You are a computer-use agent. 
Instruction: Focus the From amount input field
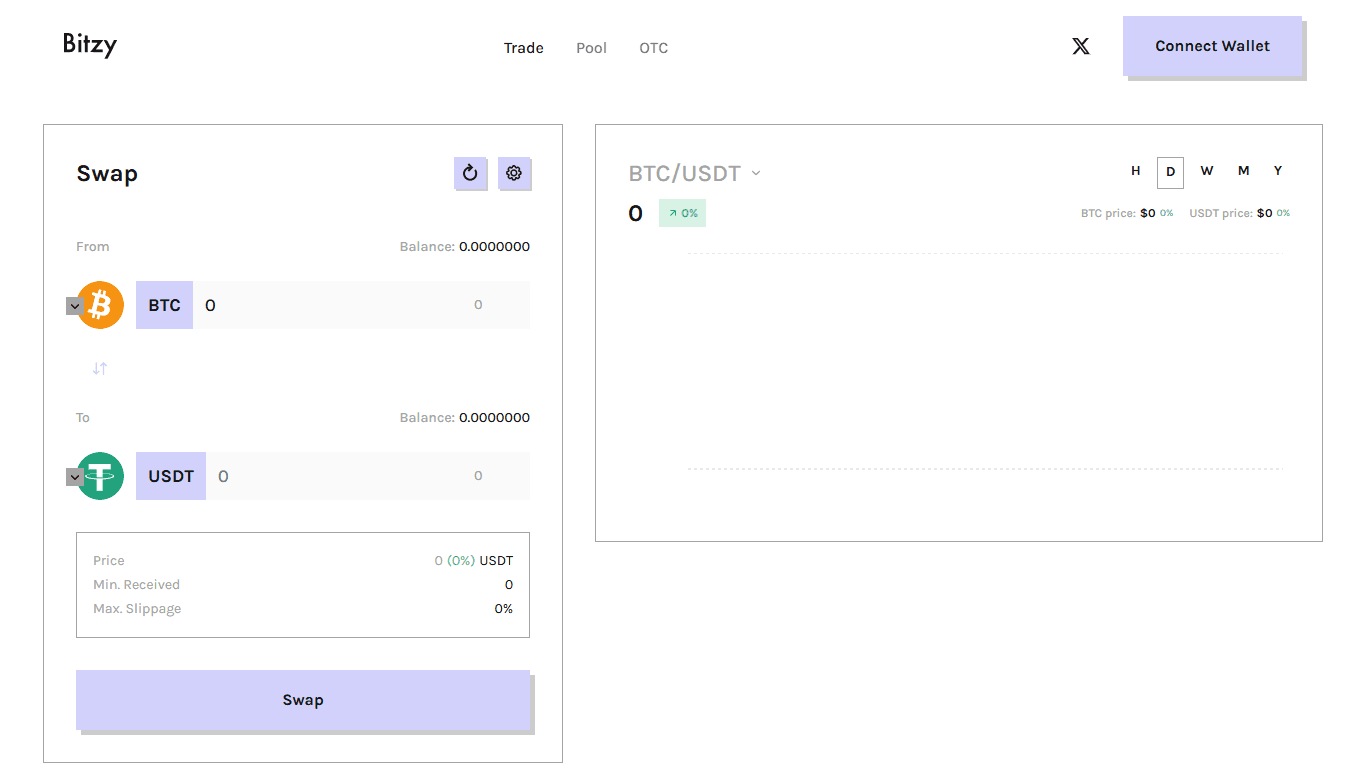tap(330, 305)
